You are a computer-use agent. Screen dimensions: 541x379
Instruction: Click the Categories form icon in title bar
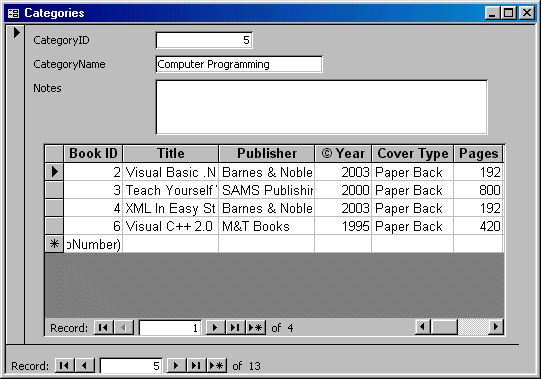13,13
